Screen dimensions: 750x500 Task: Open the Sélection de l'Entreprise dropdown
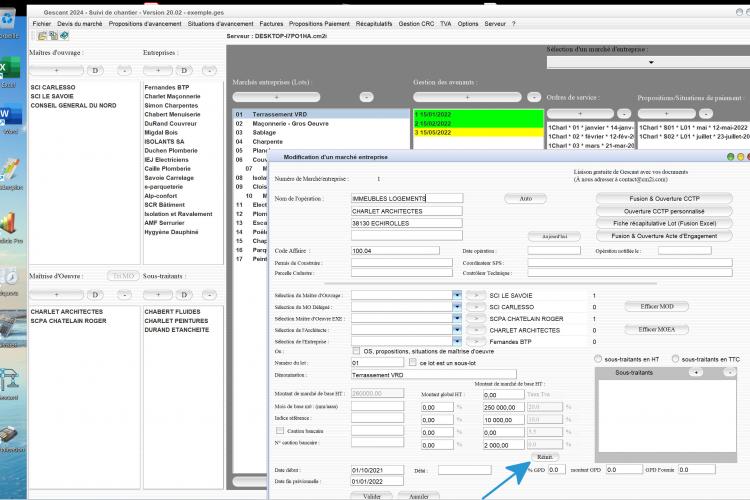tap(457, 341)
